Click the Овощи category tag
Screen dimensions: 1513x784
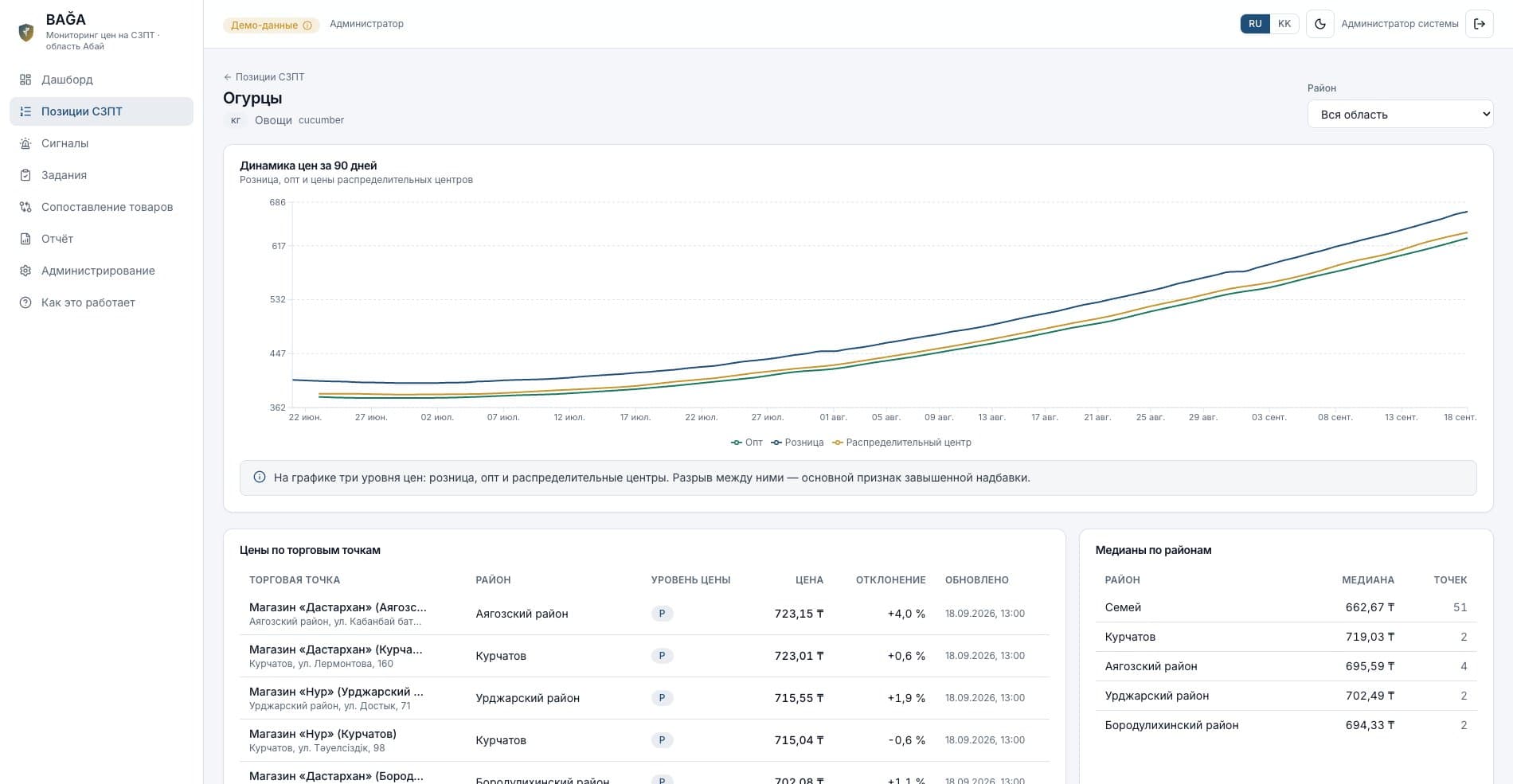(273, 120)
